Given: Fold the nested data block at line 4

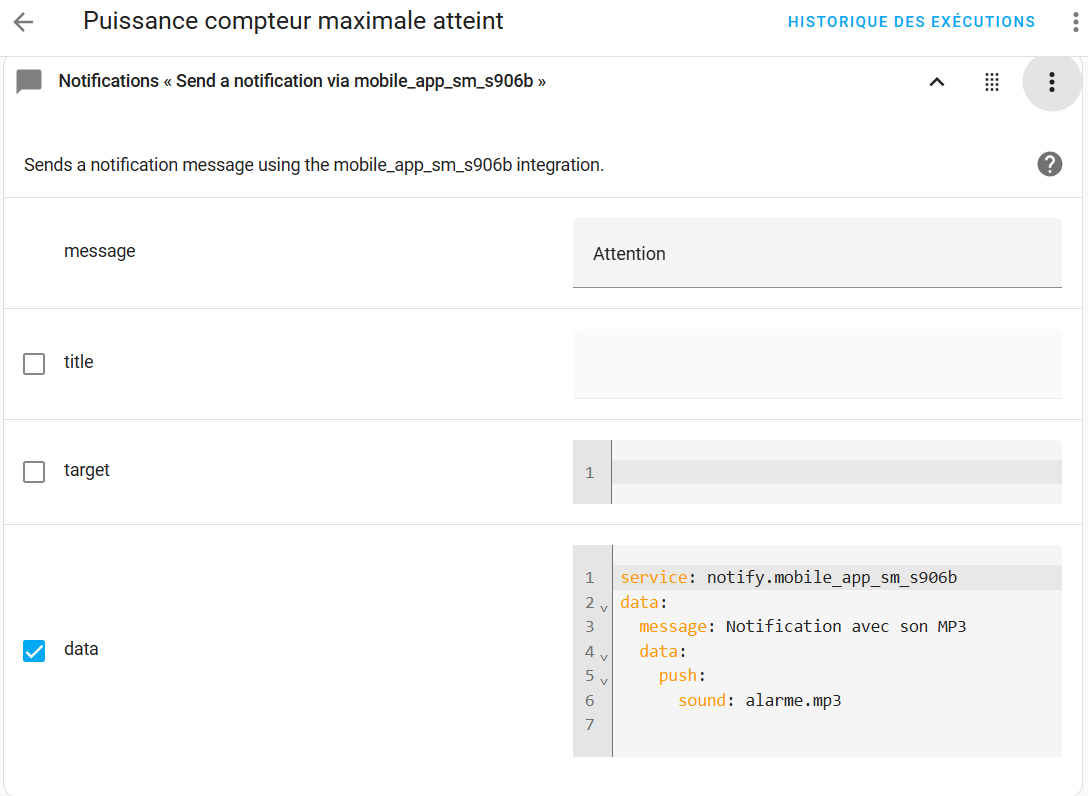Looking at the screenshot, I should [604, 657].
